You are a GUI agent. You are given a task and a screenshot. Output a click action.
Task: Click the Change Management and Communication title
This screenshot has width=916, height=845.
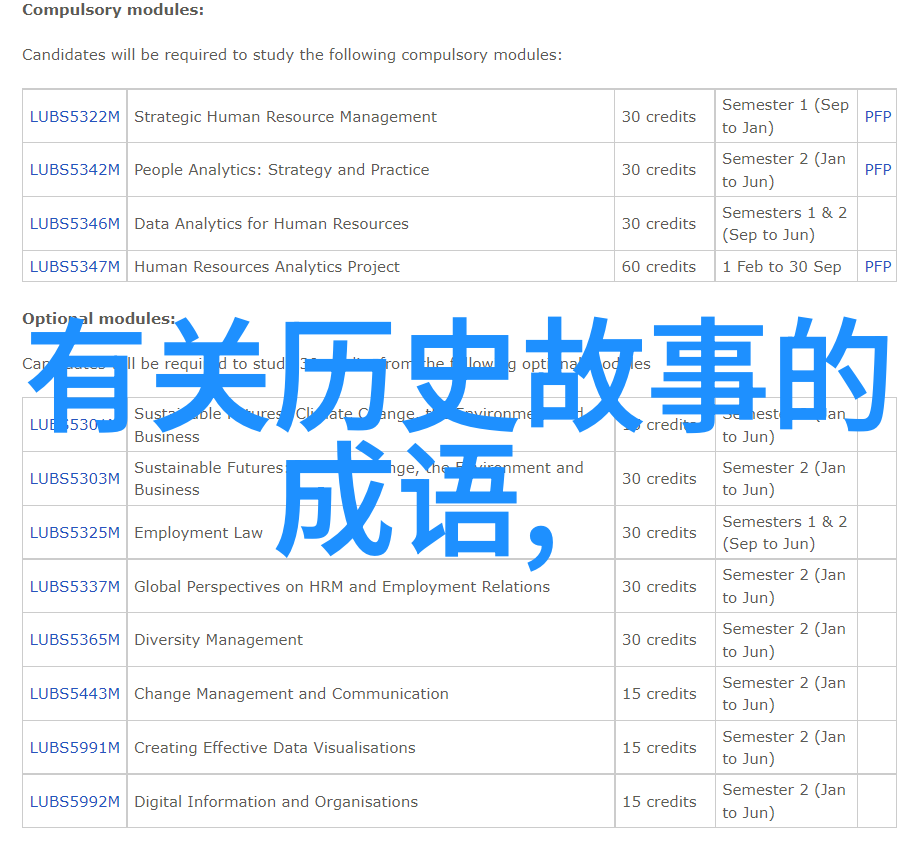(x=291, y=694)
